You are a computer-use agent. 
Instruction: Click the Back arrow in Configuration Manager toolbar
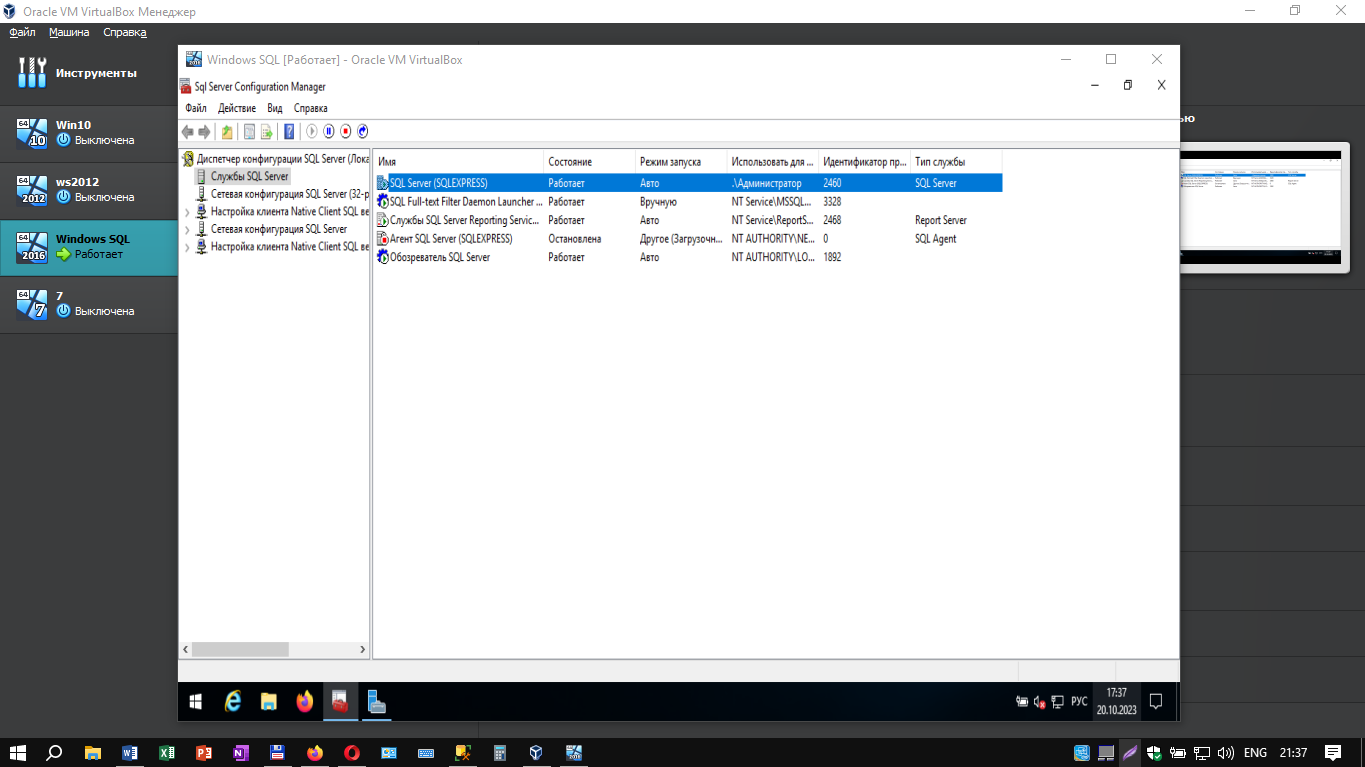pos(187,131)
